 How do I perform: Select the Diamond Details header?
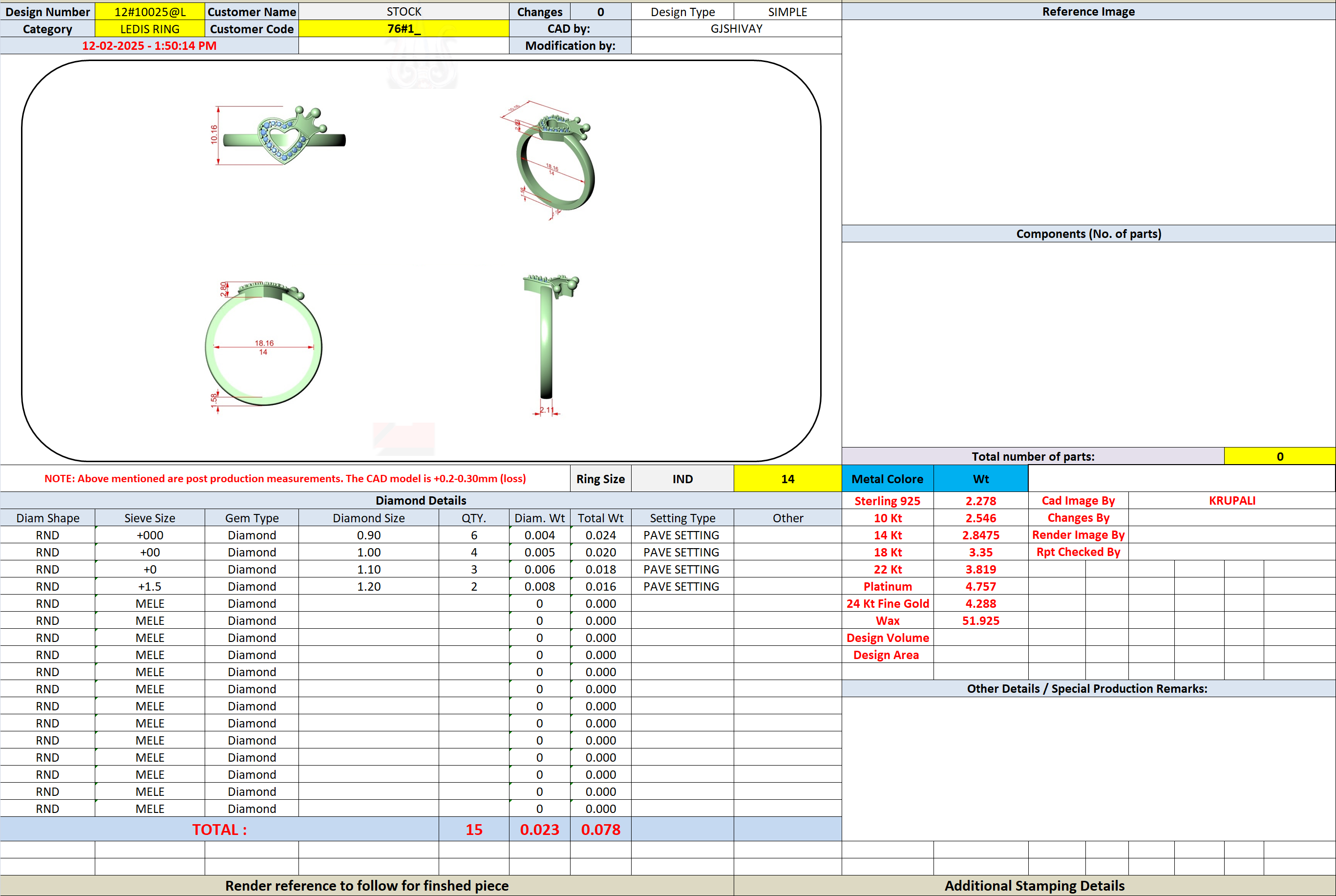(x=421, y=501)
